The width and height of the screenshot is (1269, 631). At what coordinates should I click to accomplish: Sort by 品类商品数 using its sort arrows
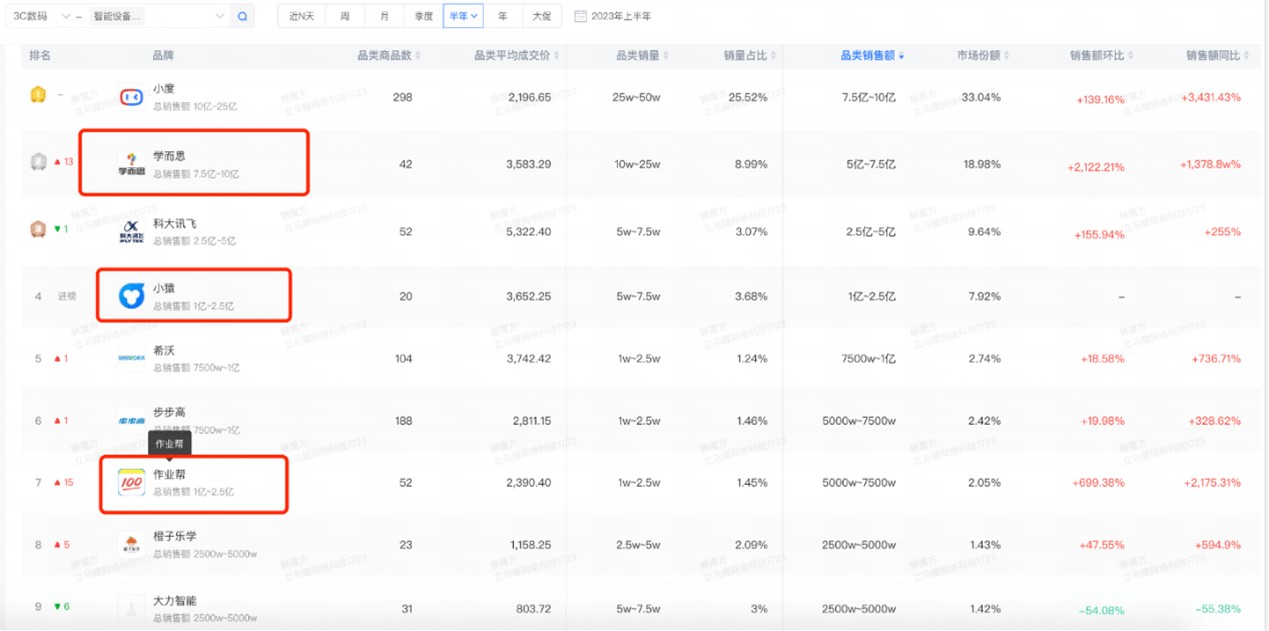coord(418,56)
